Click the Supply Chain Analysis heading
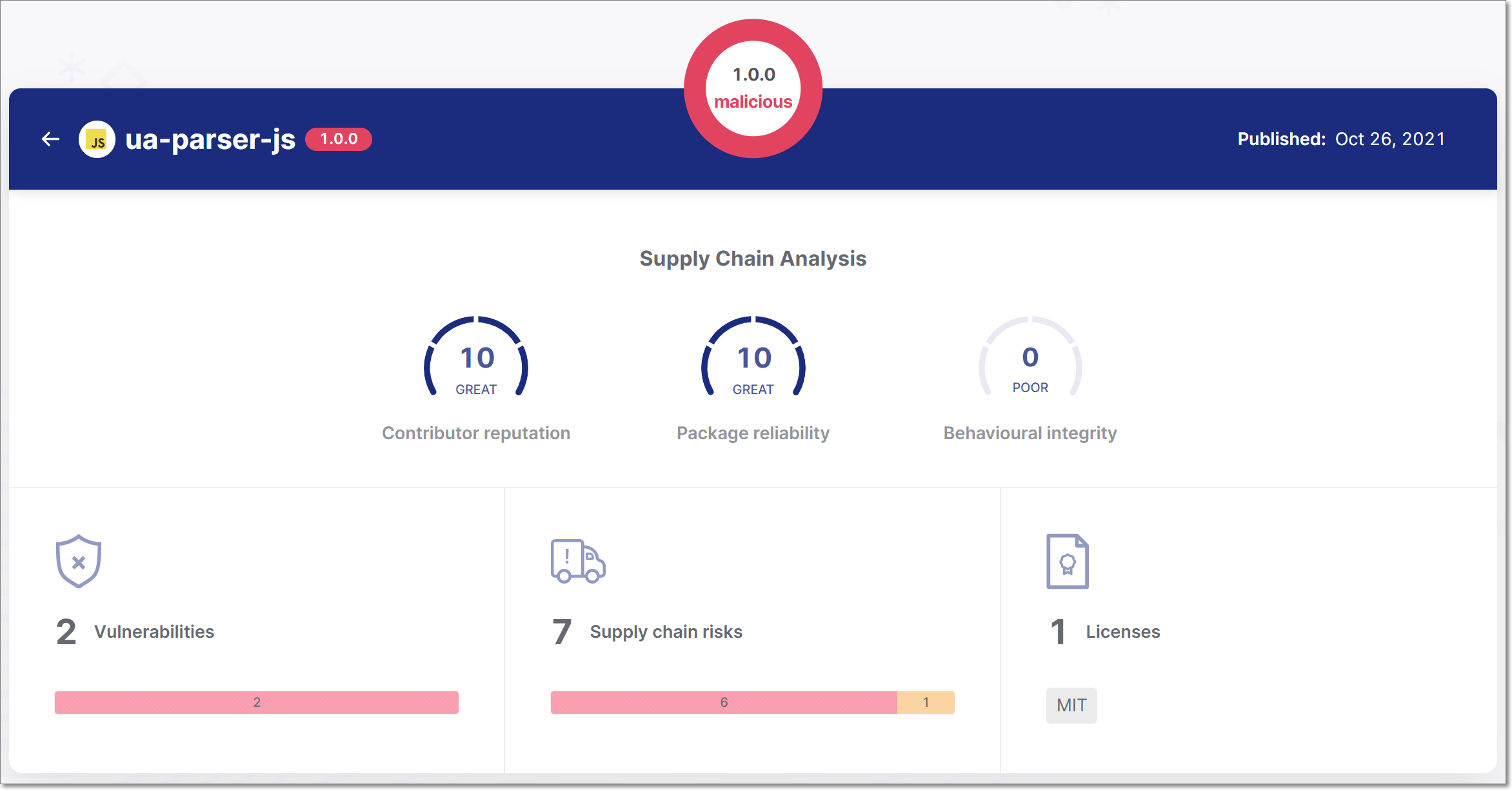This screenshot has width=1512, height=790. pyautogui.click(x=753, y=259)
